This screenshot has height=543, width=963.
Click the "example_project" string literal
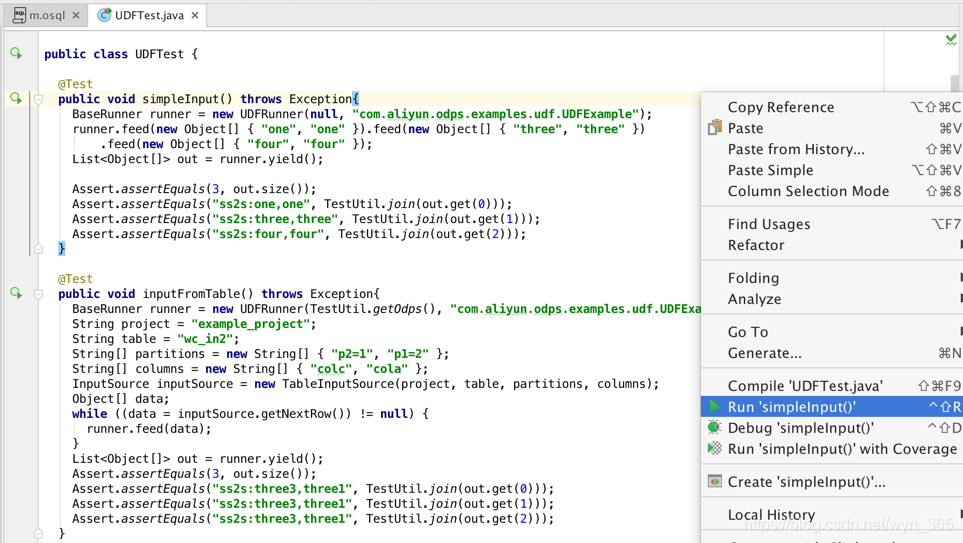[251, 324]
